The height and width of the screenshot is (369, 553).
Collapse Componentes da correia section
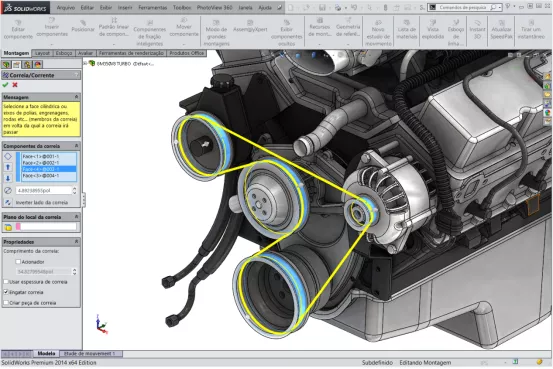tap(76, 146)
